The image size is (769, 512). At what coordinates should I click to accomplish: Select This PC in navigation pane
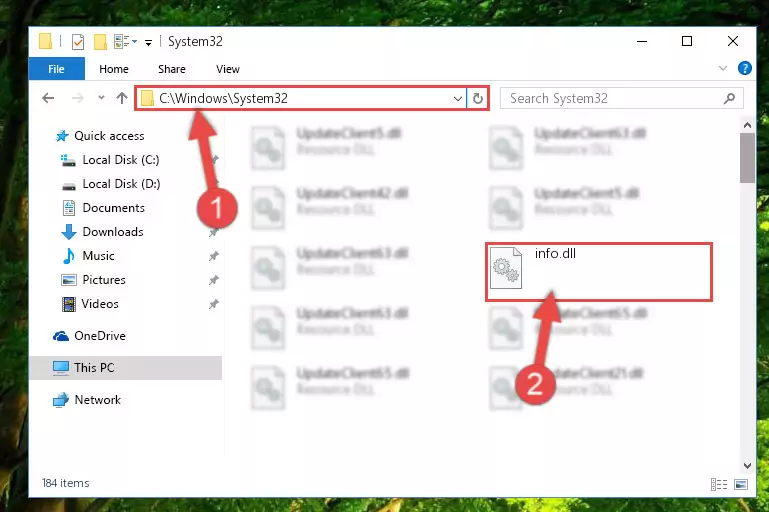pyautogui.click(x=125, y=368)
